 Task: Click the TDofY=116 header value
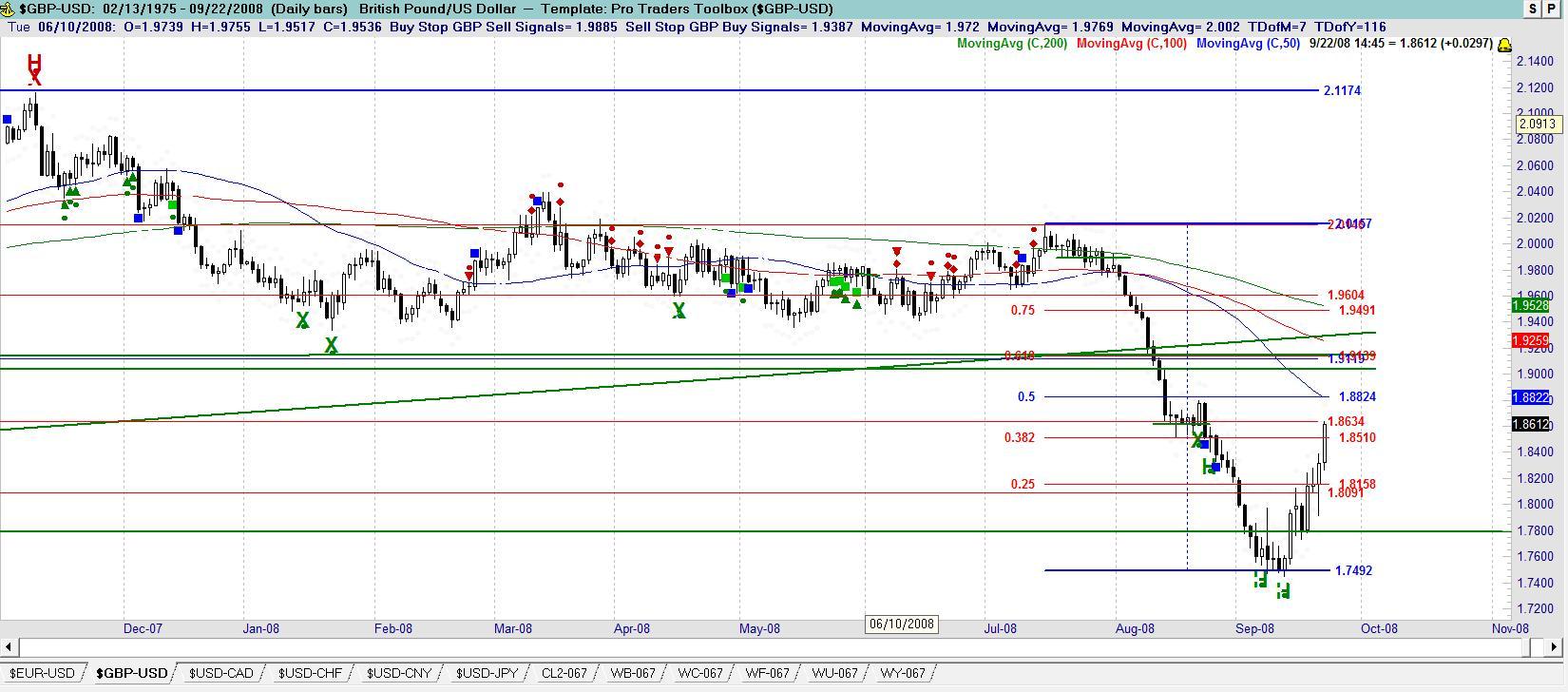[1349, 27]
